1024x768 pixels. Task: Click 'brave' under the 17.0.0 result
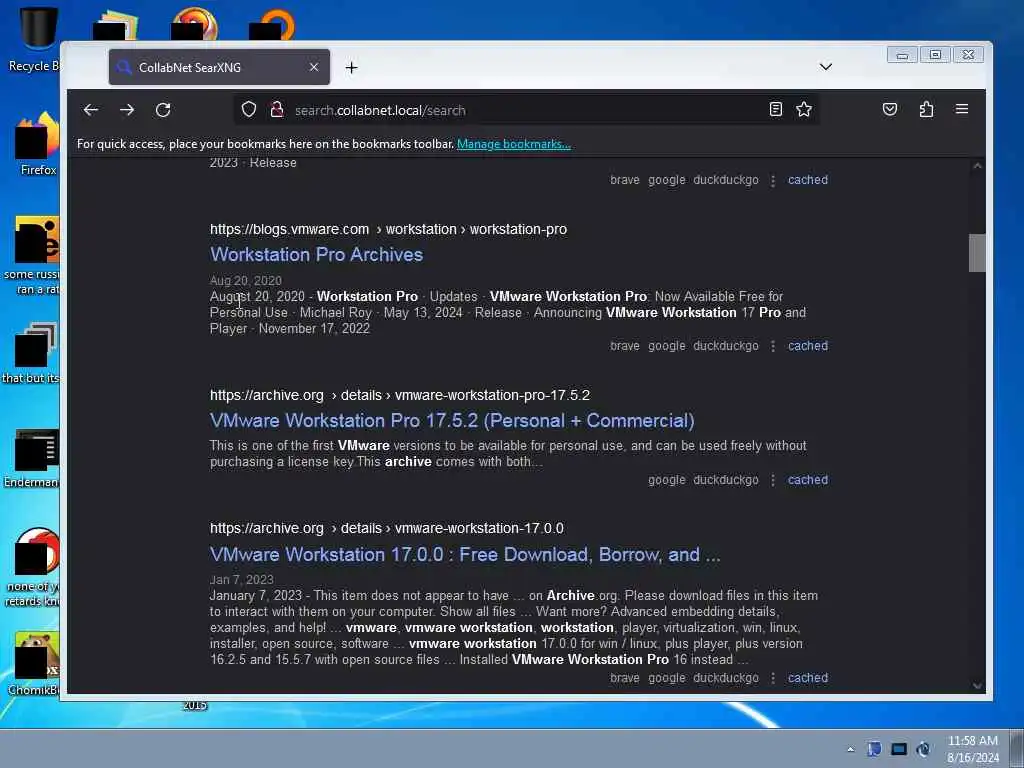point(624,678)
